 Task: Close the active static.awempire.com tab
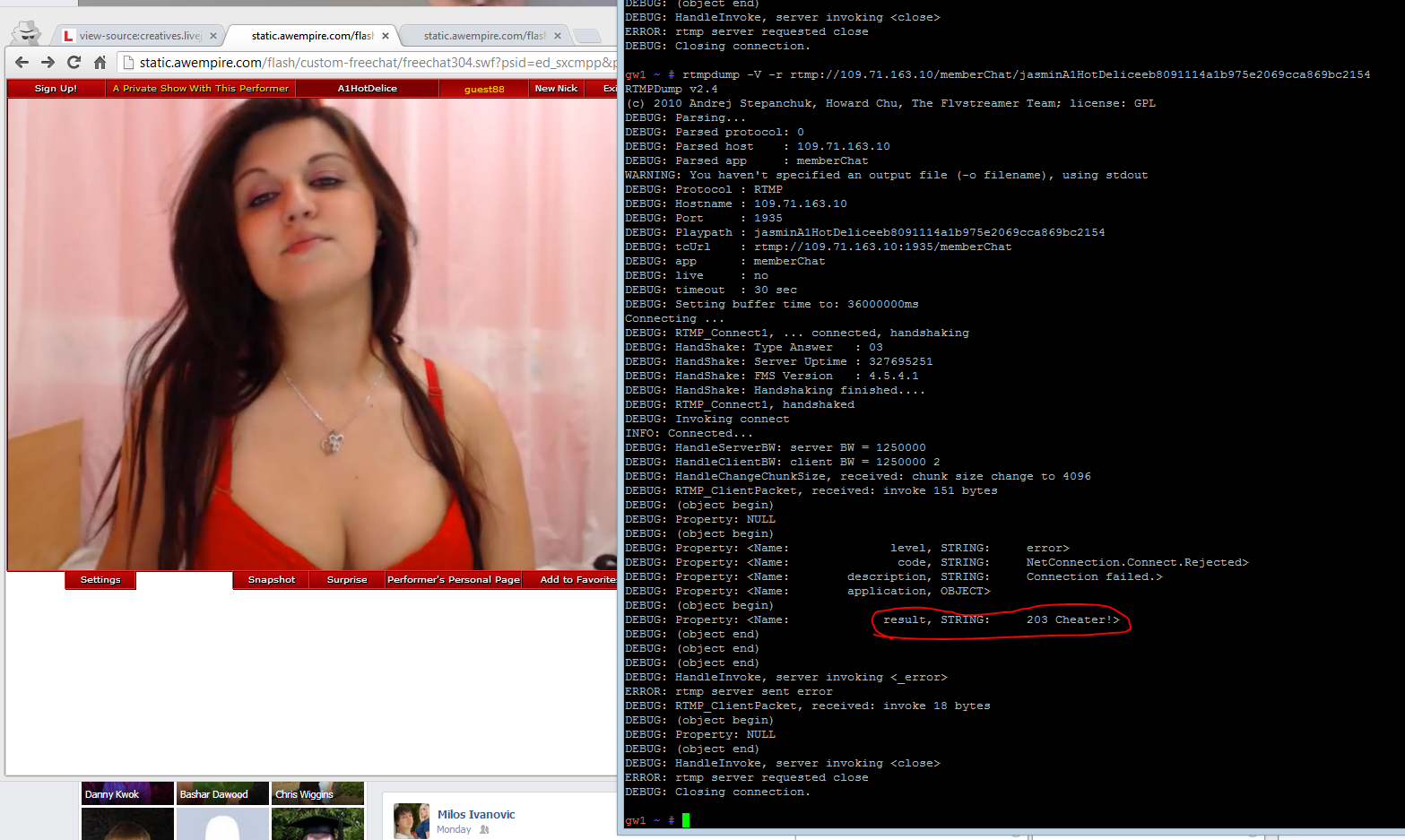[x=386, y=36]
